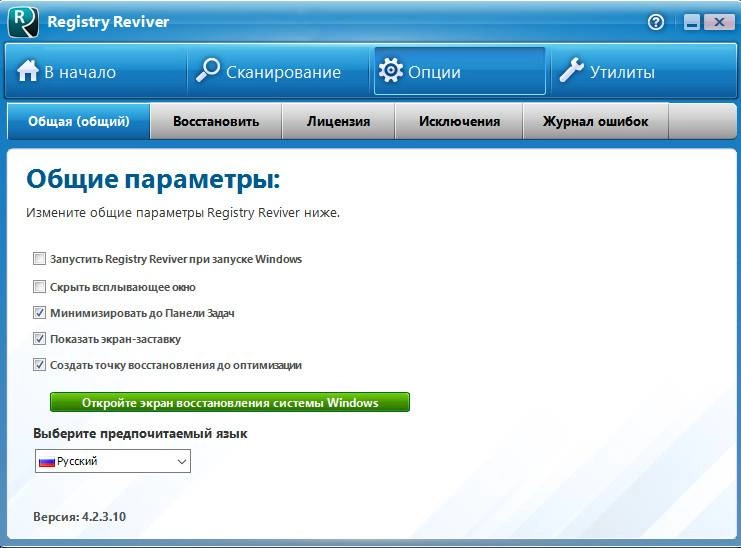
Task: Switch to the Исключения tab
Action: [459, 121]
